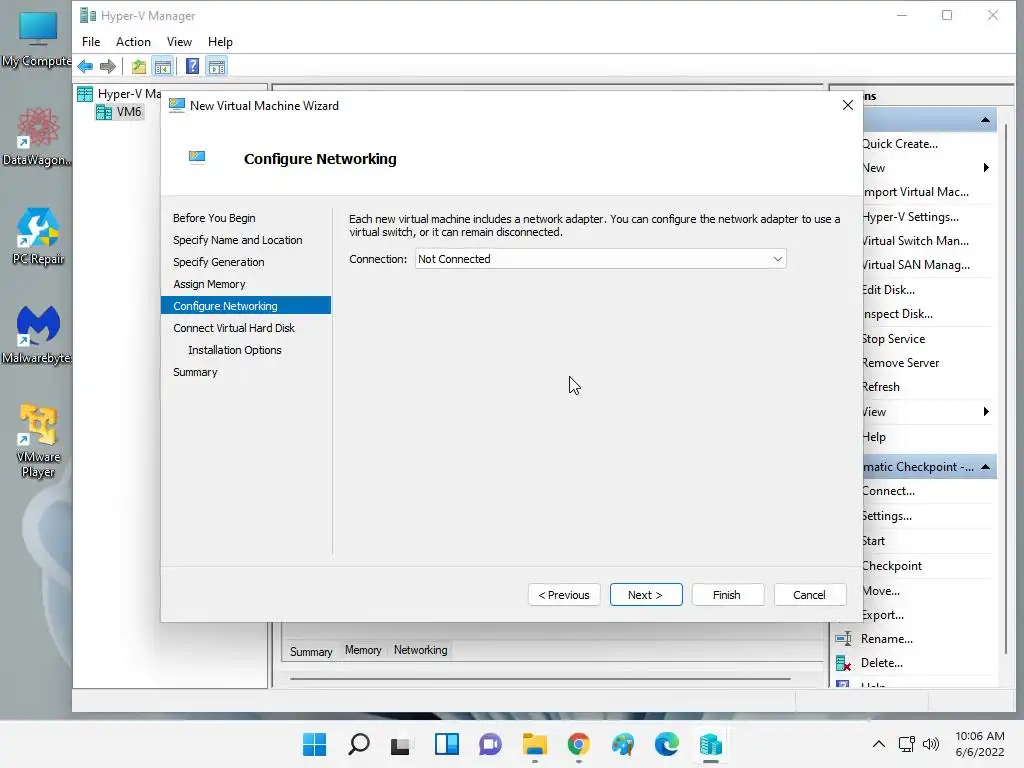The height and width of the screenshot is (768, 1024).
Task: Click the Delete action icon
Action: tap(843, 664)
